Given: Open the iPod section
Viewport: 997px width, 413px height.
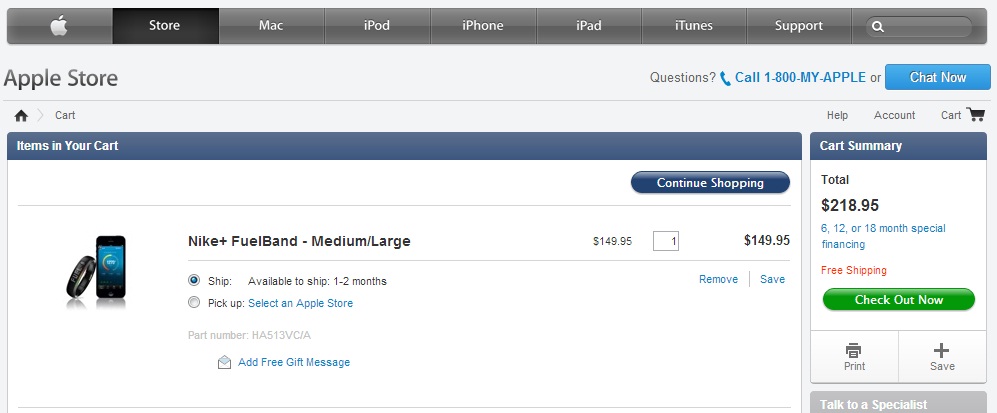Looking at the screenshot, I should pyautogui.click(x=377, y=26).
